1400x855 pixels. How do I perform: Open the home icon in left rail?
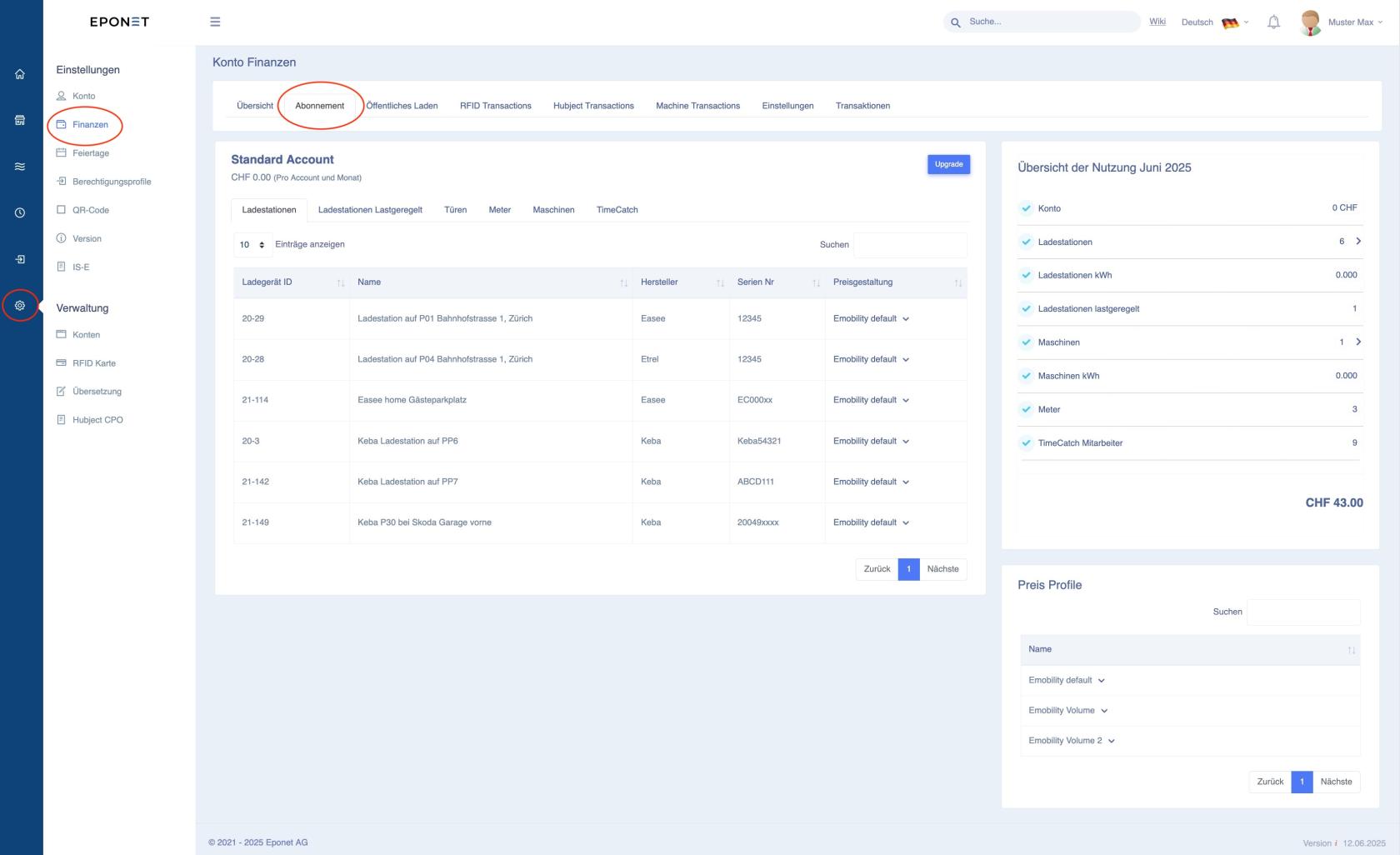tap(20, 74)
